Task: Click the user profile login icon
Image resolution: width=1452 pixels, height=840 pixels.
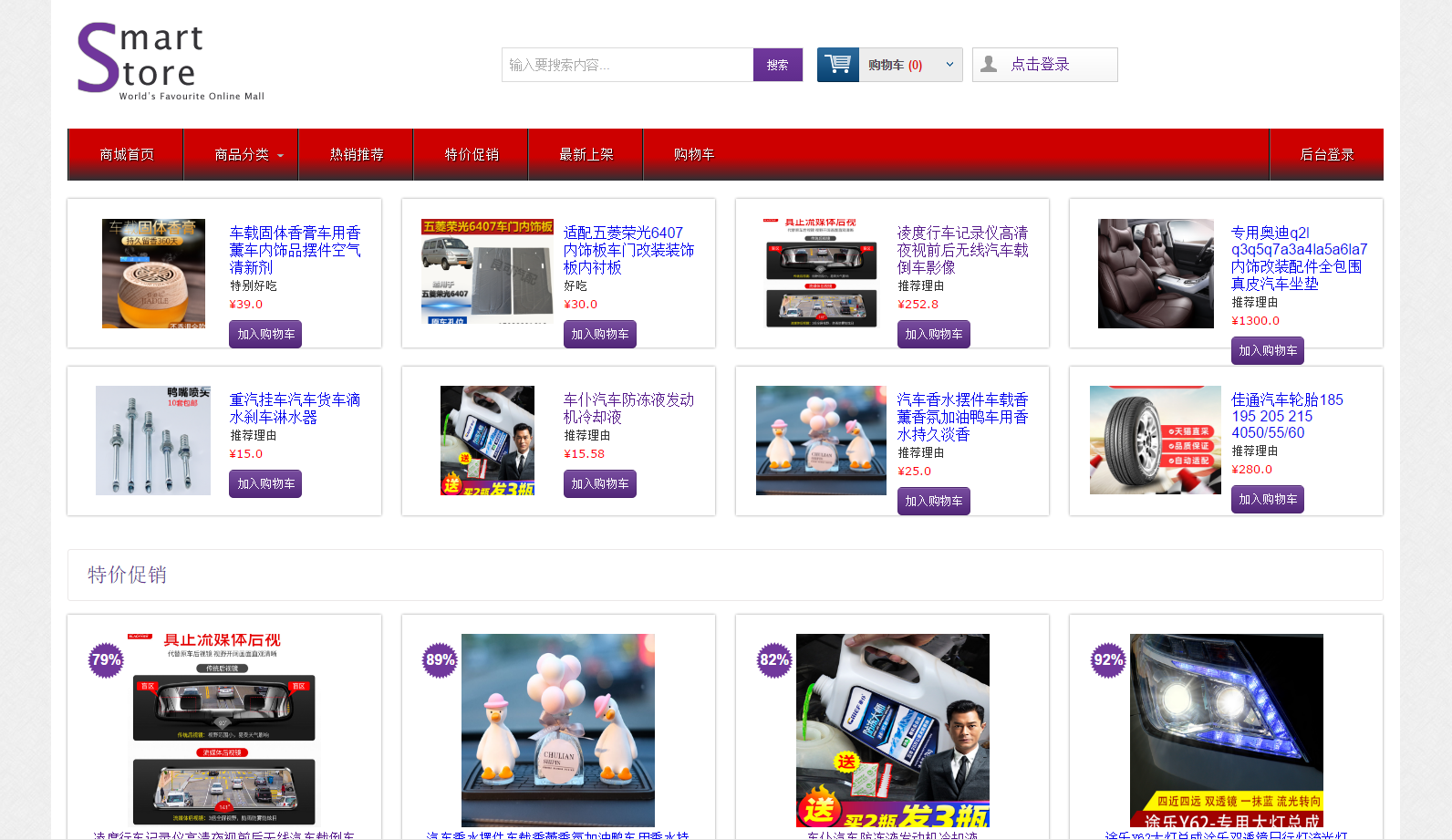Action: tap(989, 65)
